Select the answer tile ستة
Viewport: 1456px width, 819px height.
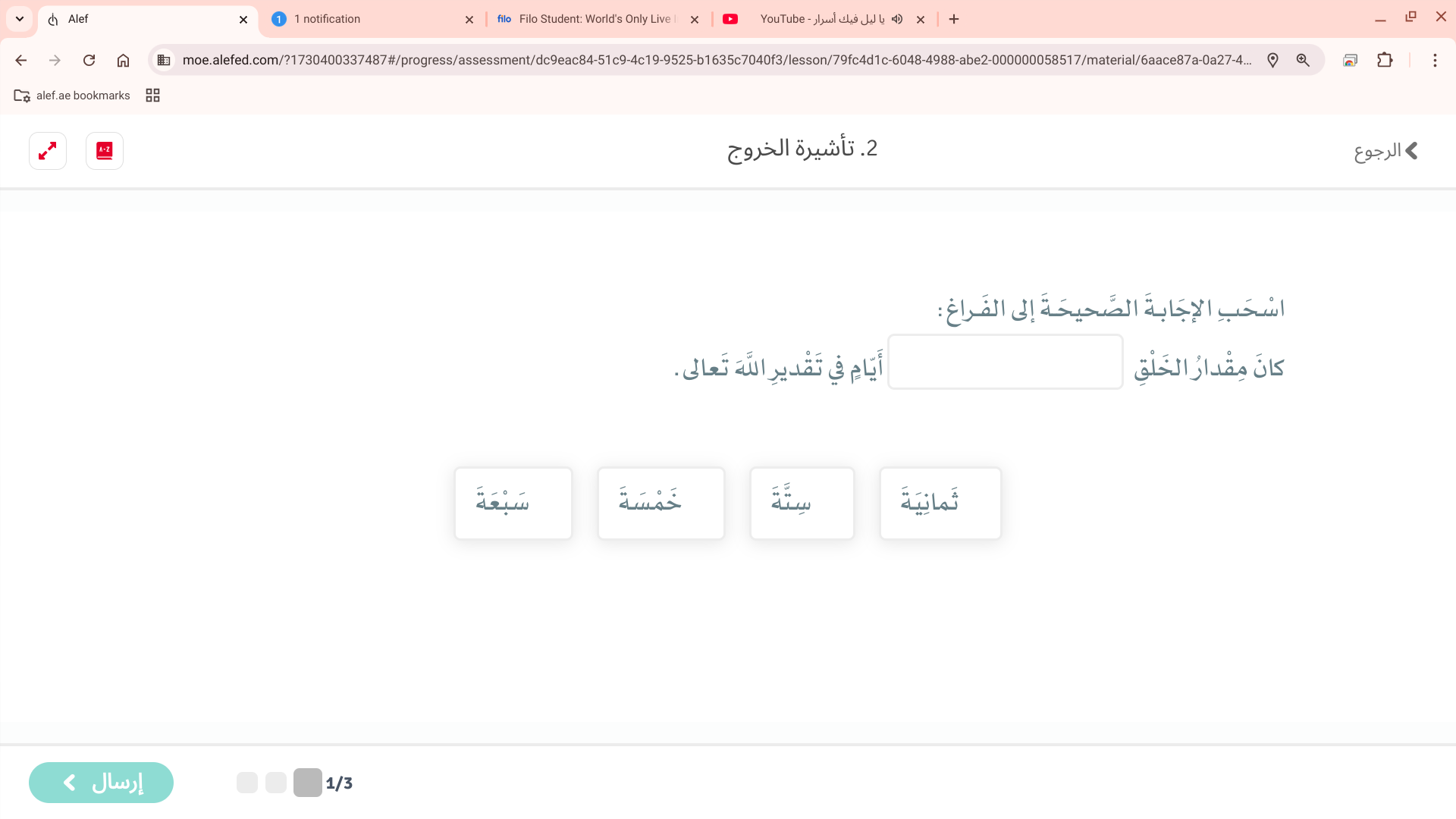click(802, 503)
